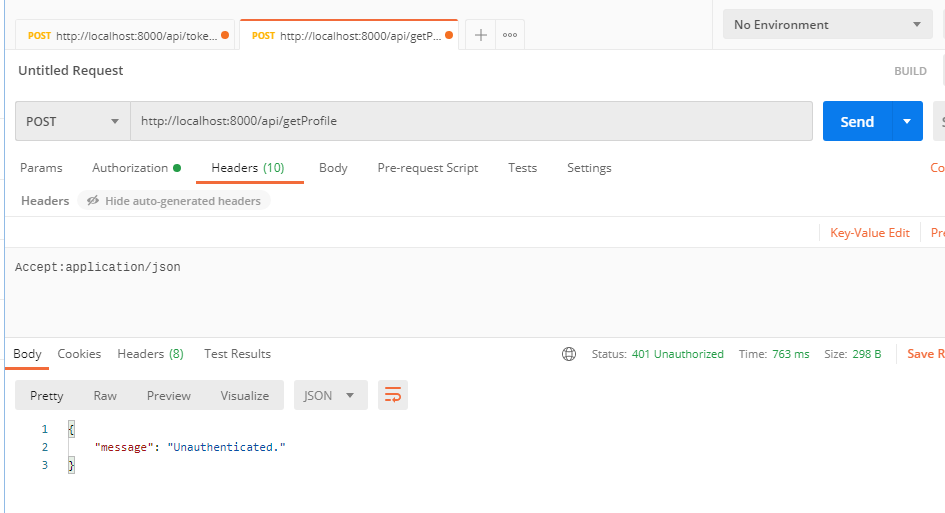Viewport: 945px width, 513px height.
Task: Open the request Body tab
Action: tap(333, 168)
